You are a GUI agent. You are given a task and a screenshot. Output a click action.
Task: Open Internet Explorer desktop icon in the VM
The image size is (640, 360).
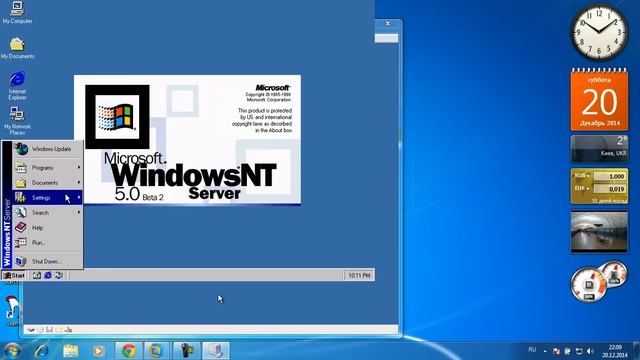(17, 86)
